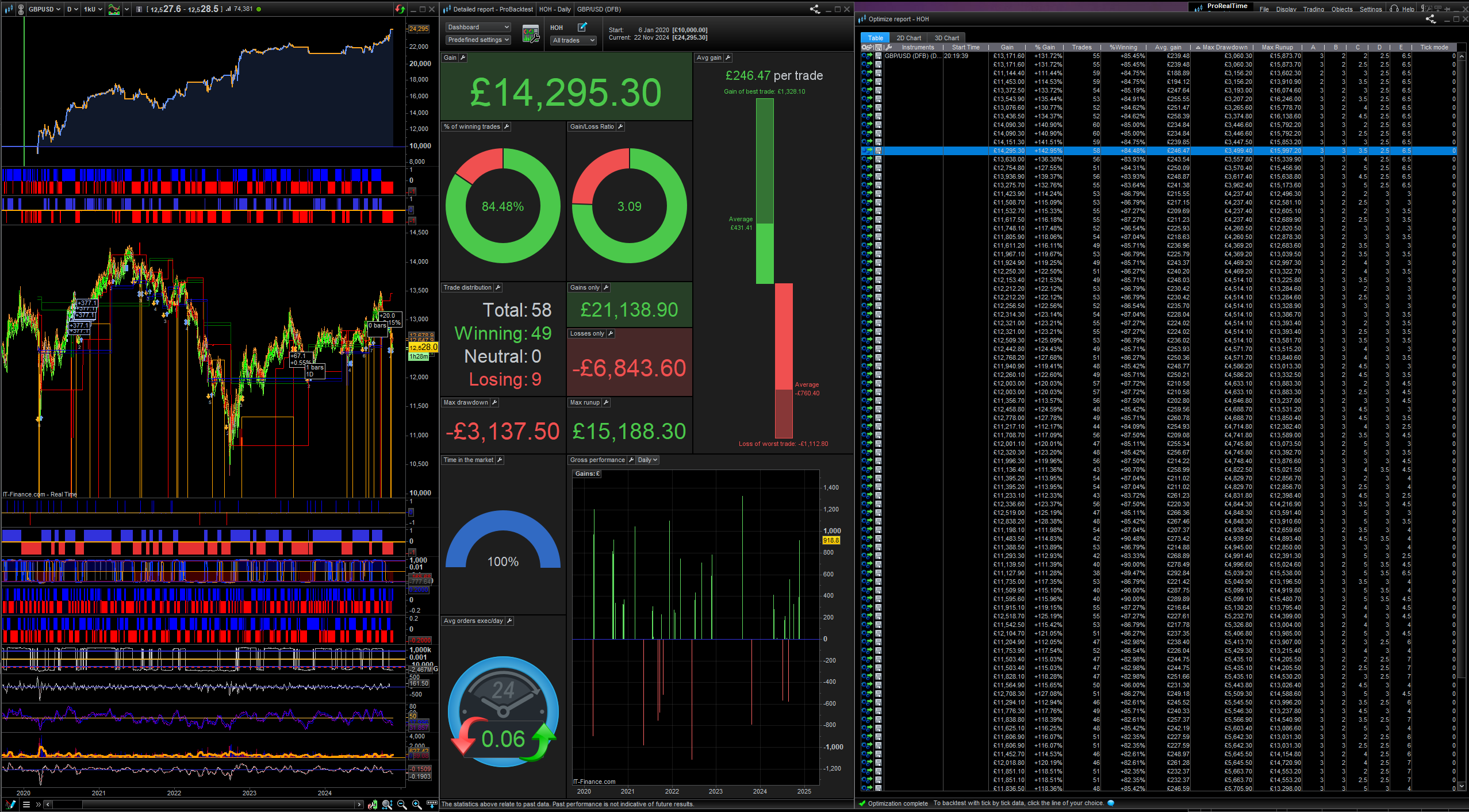1469x812 pixels.
Task: Click the red-green refresh arrows icon
Action: tap(400, 9)
